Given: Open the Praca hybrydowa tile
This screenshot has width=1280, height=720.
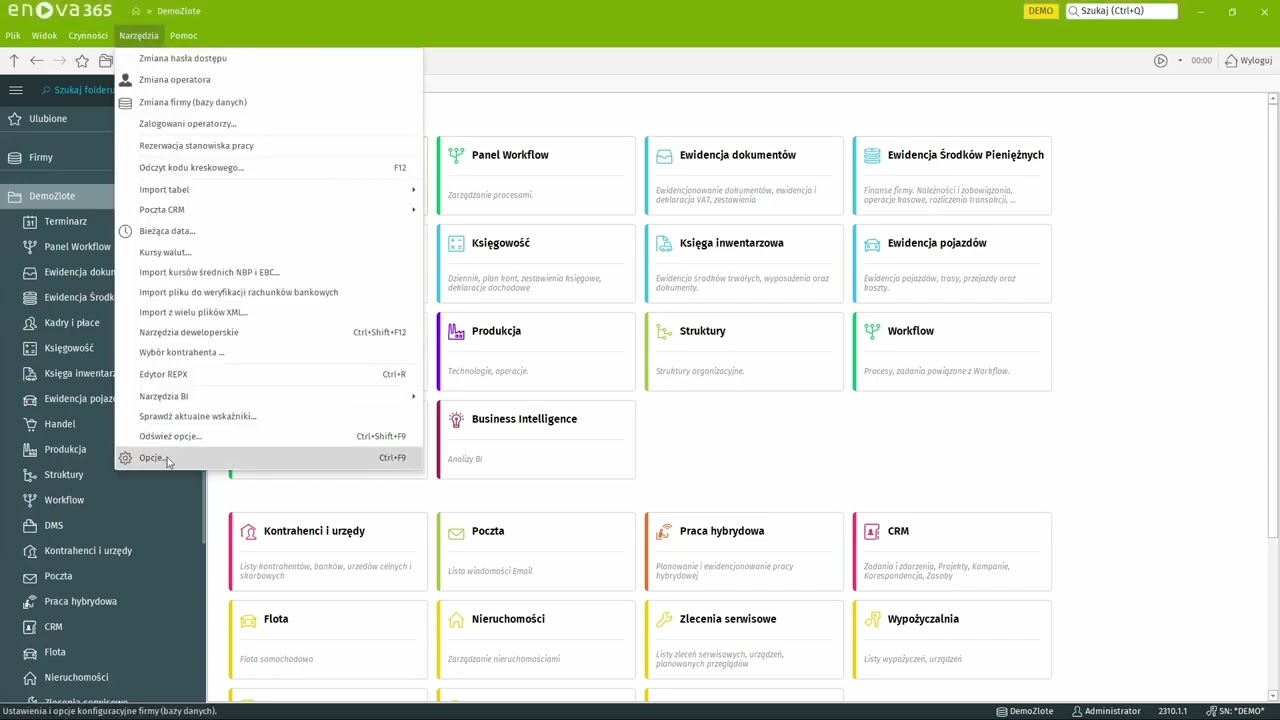Looking at the screenshot, I should pyautogui.click(x=744, y=551).
